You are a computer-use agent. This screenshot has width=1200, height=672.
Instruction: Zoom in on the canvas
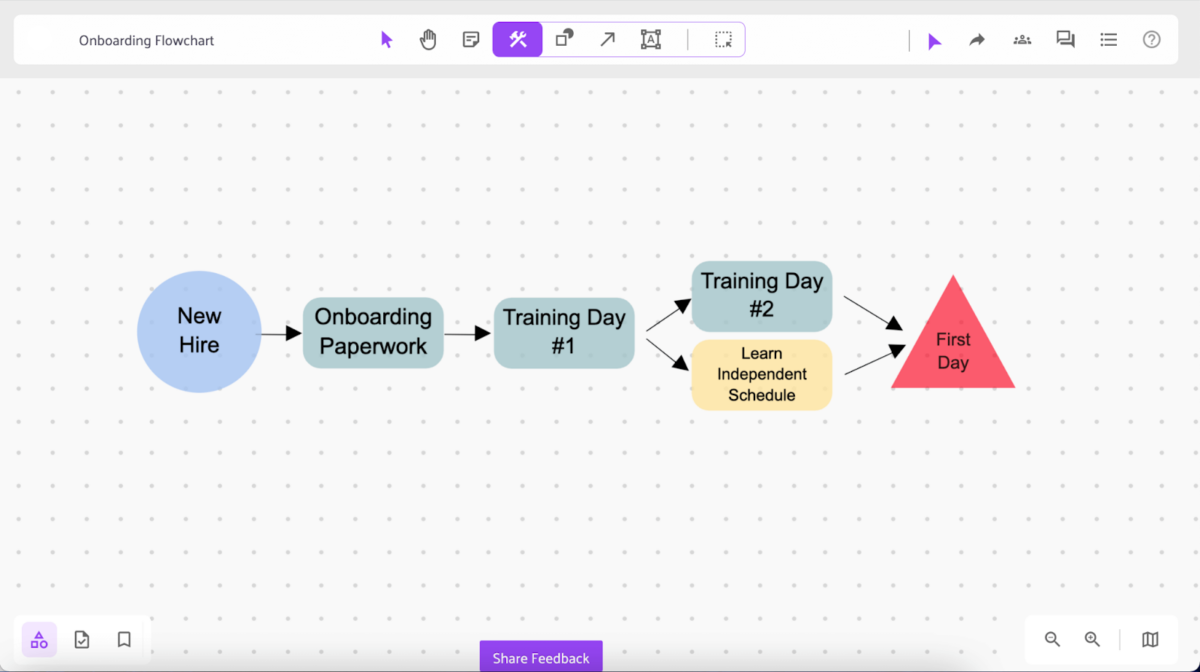(x=1092, y=639)
